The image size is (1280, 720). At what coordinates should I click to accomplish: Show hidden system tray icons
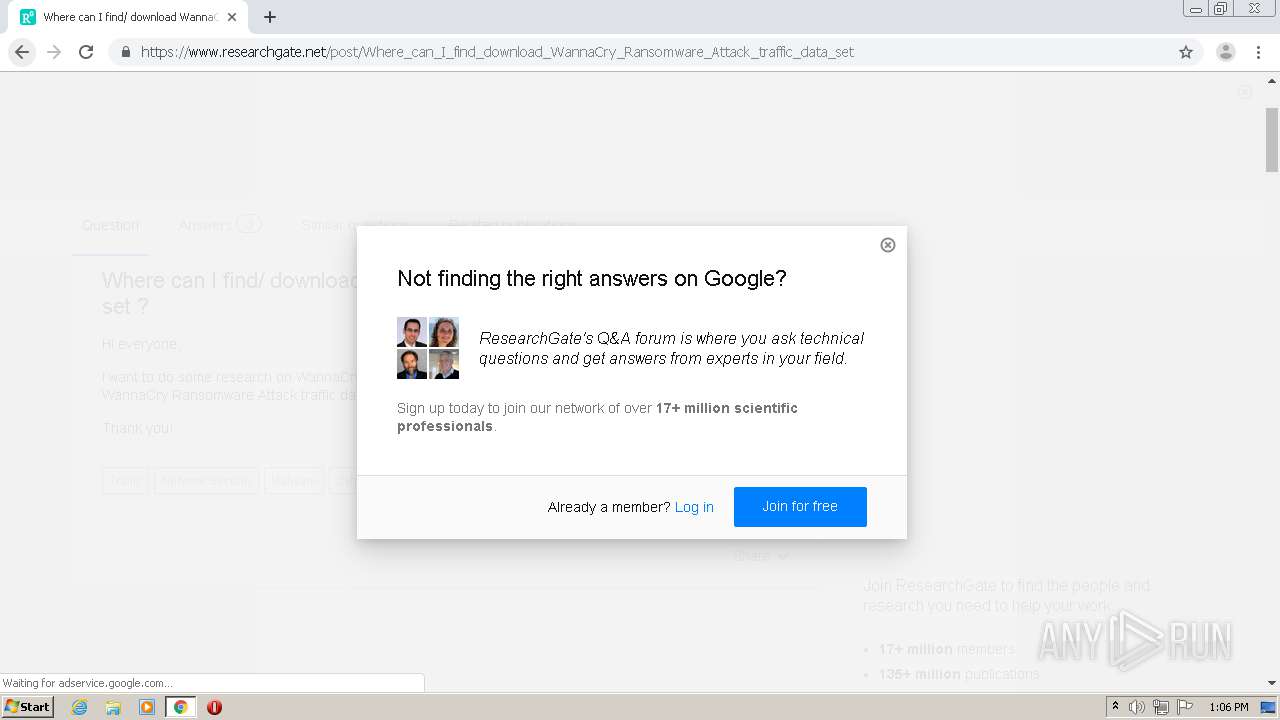[x=1115, y=707]
